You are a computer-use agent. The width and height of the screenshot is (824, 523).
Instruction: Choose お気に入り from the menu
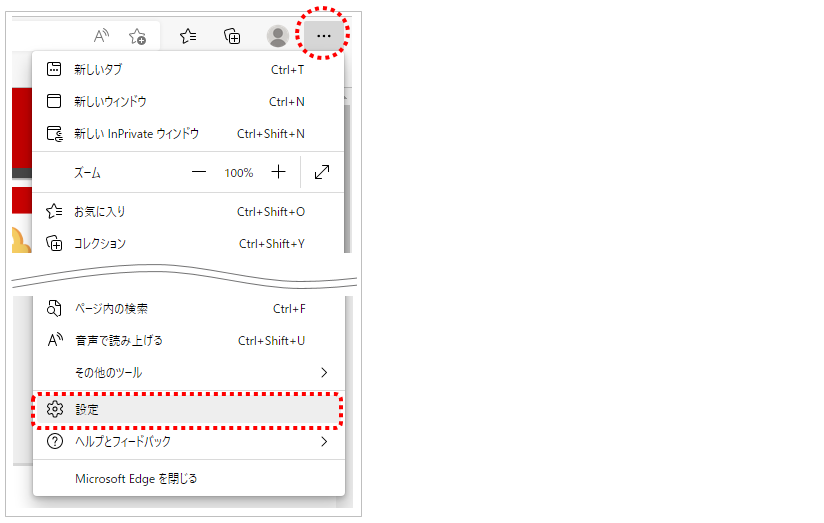(x=100, y=212)
